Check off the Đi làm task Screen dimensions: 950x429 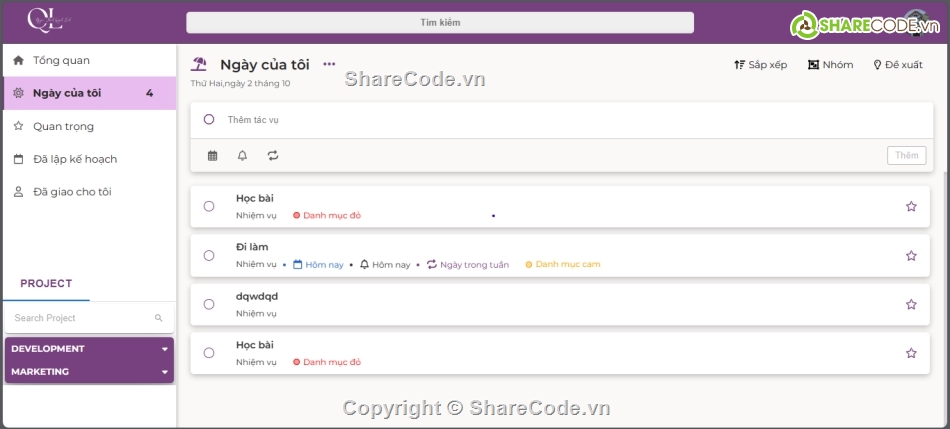(209, 256)
